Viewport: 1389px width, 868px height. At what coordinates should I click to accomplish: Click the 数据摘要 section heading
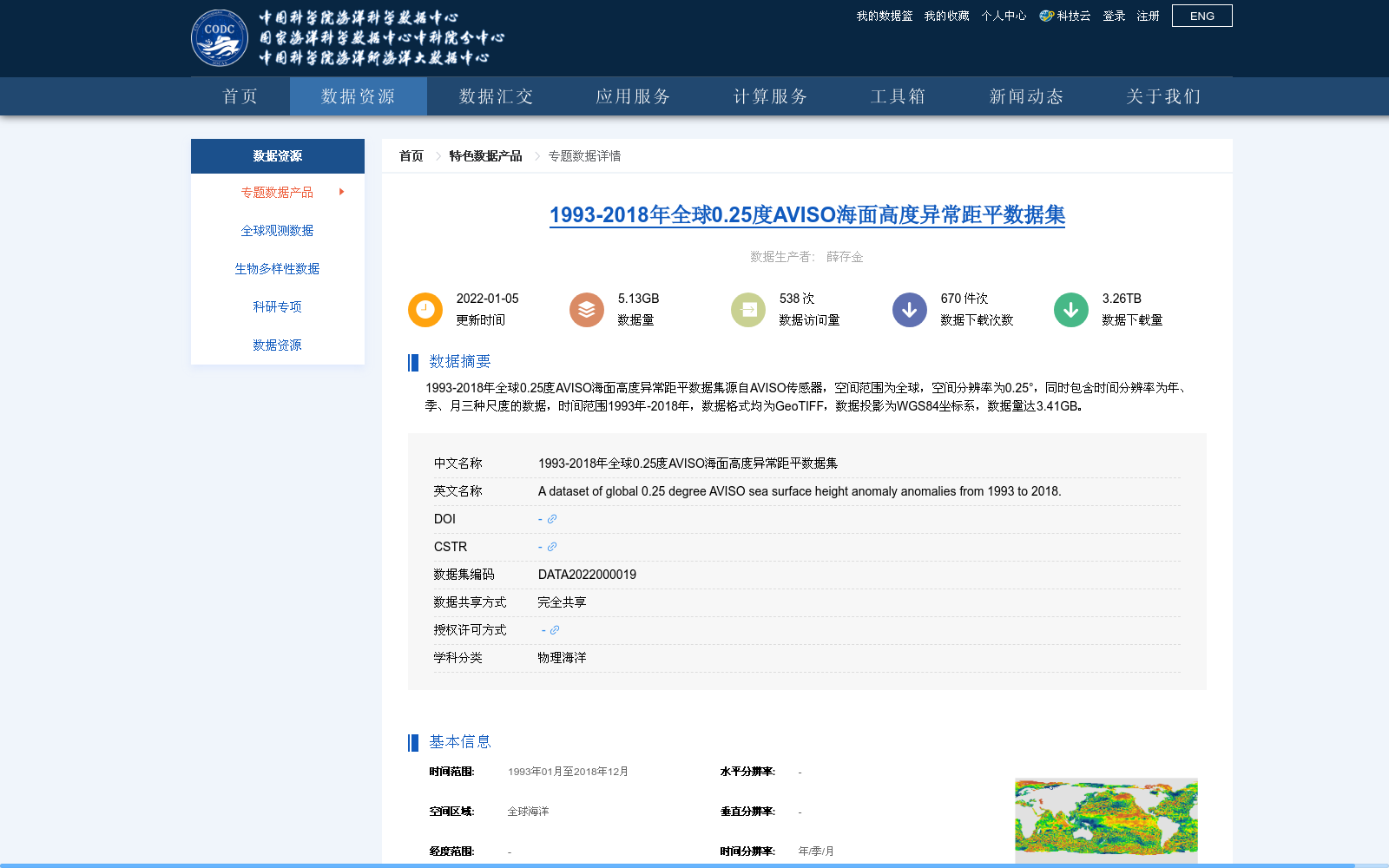[460, 362]
